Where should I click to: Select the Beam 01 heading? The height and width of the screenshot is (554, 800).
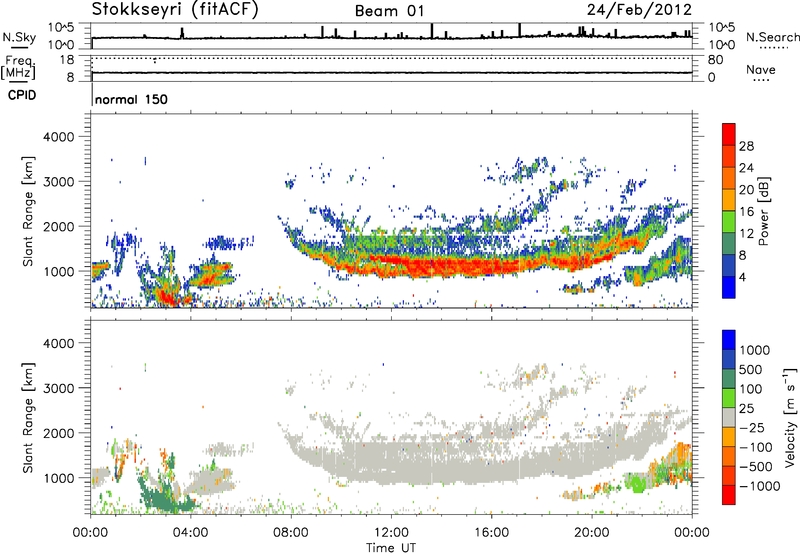coord(389,11)
